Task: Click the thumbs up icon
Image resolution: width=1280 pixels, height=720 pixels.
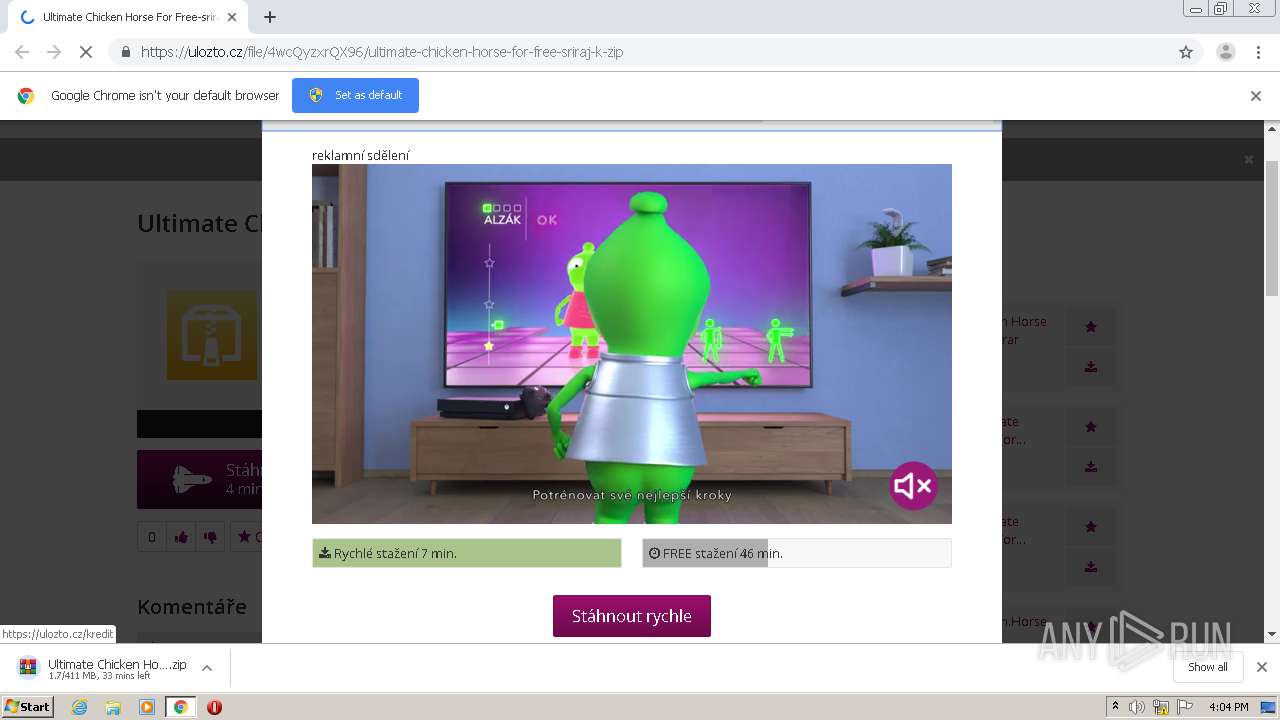Action: pyautogui.click(x=181, y=537)
